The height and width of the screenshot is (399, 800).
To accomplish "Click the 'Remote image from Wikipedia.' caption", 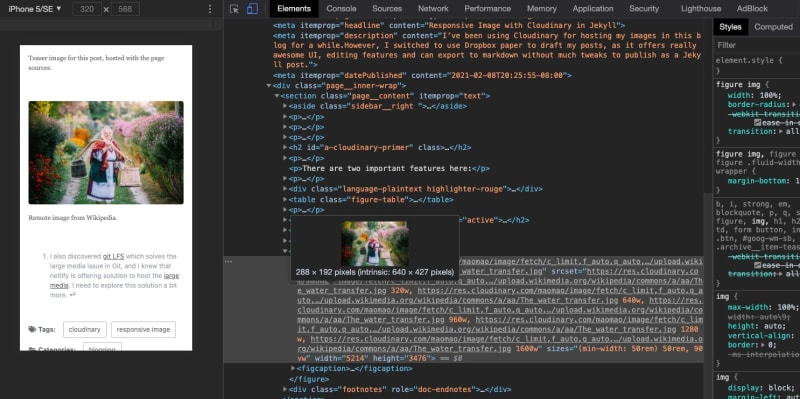I will [73, 217].
